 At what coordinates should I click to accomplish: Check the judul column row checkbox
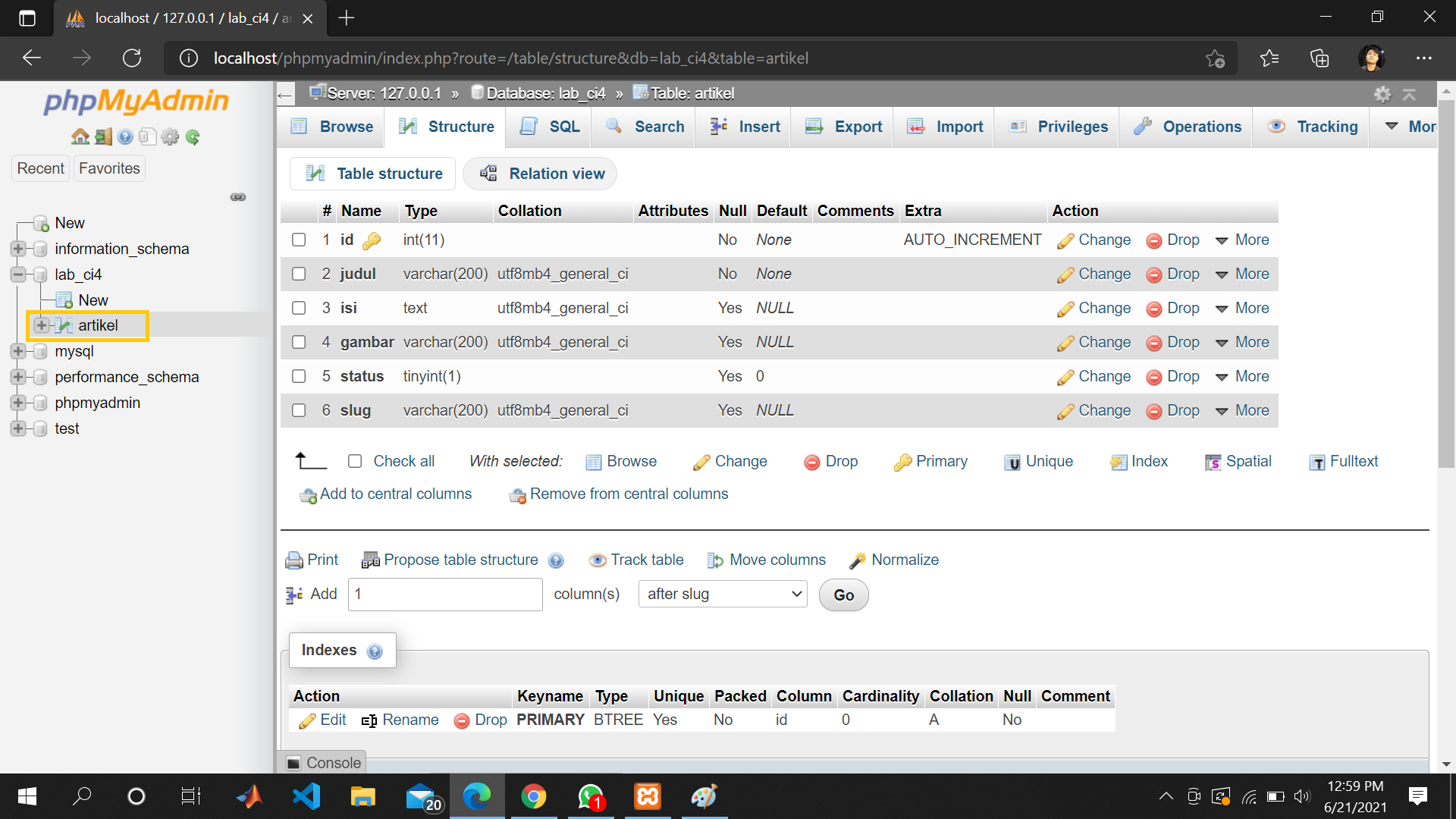299,274
